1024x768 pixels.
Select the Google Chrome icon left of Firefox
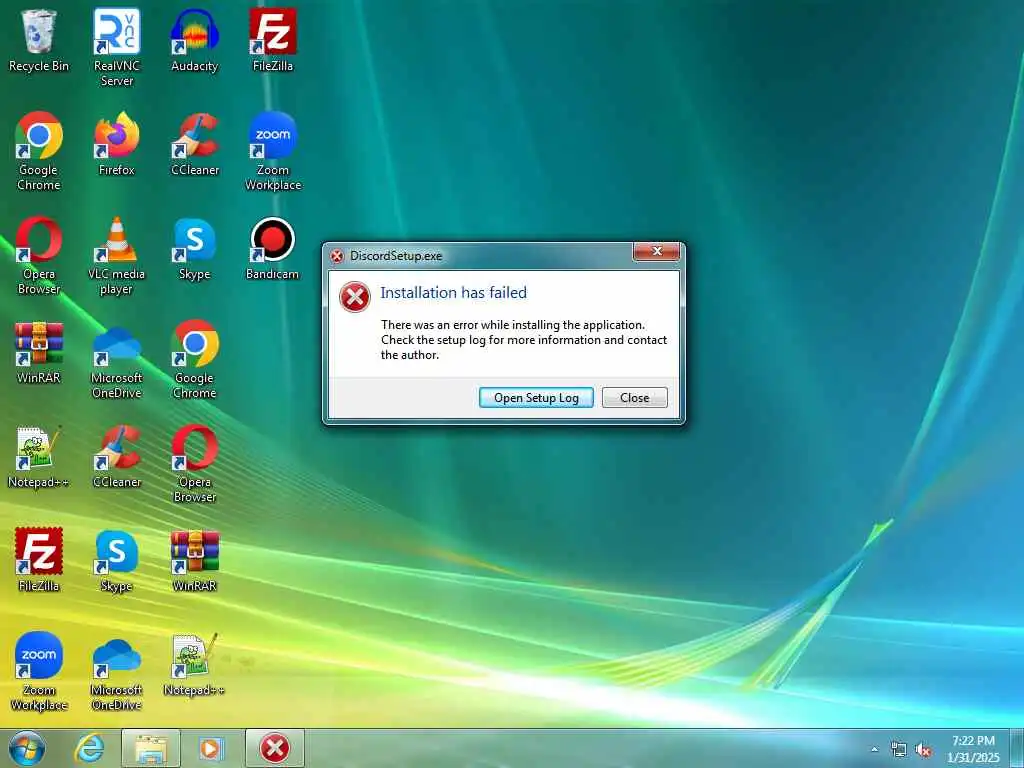[39, 152]
